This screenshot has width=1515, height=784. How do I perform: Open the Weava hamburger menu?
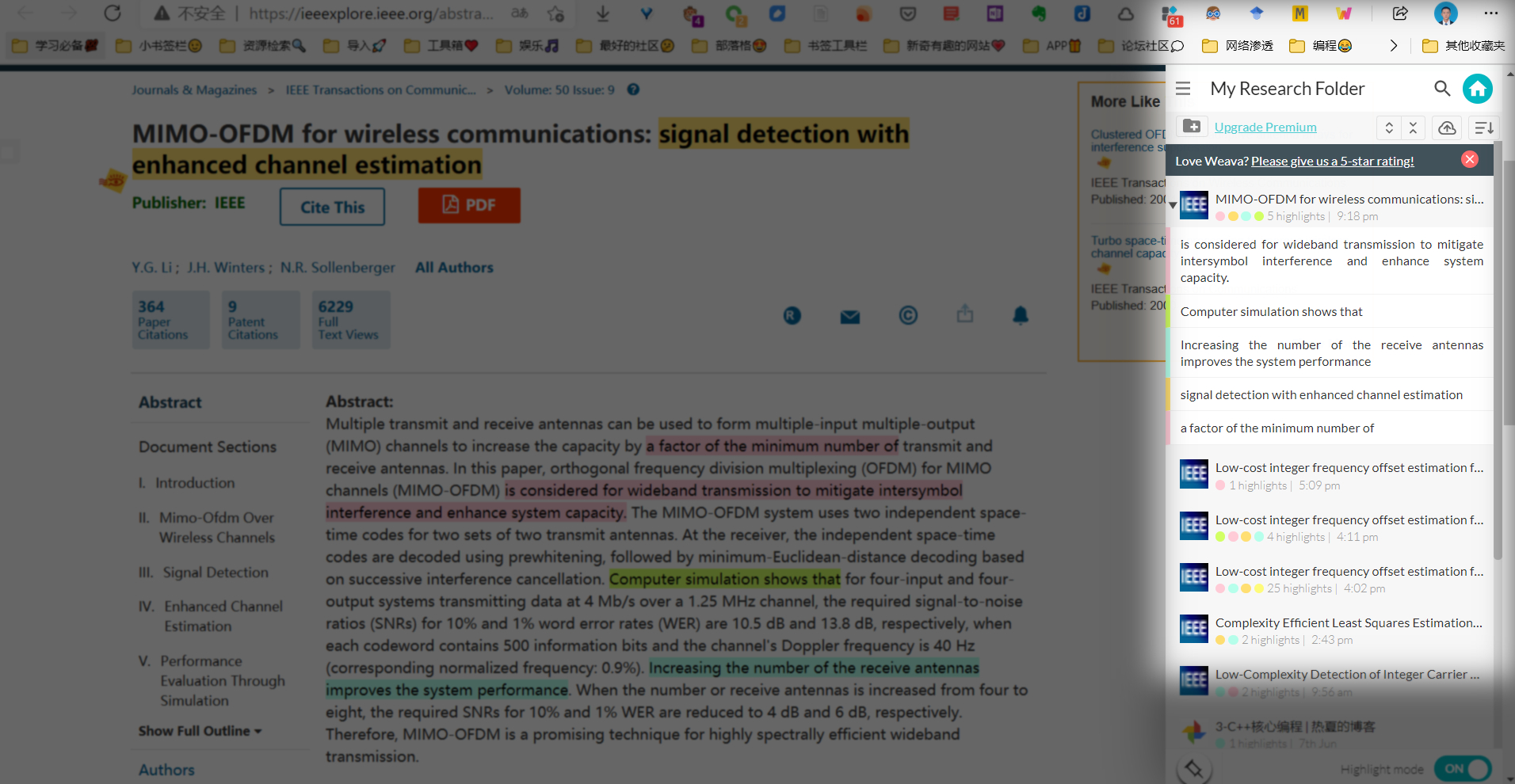[x=1183, y=89]
